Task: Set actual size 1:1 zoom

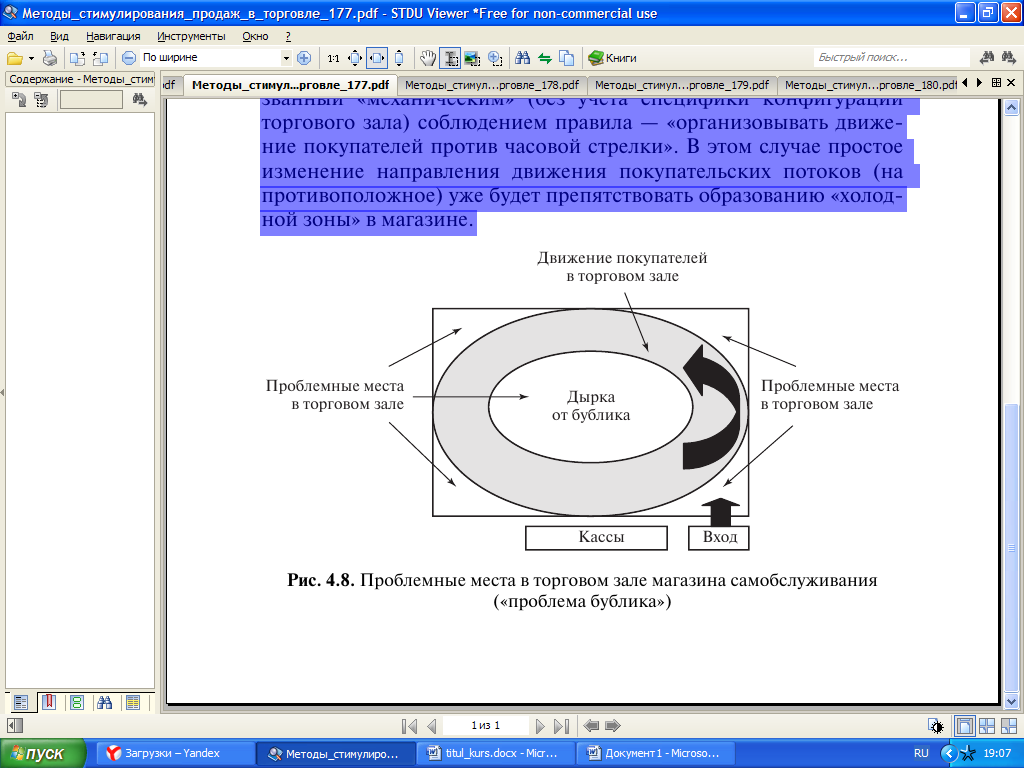Action: tap(333, 58)
